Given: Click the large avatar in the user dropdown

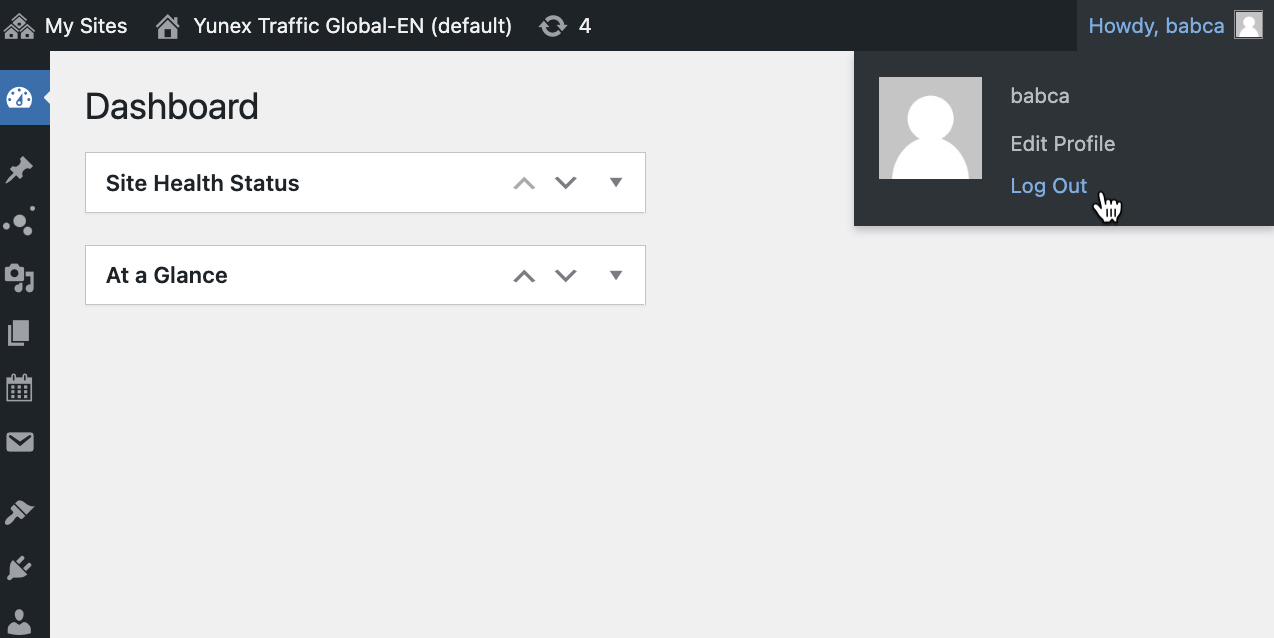Looking at the screenshot, I should tap(930, 128).
